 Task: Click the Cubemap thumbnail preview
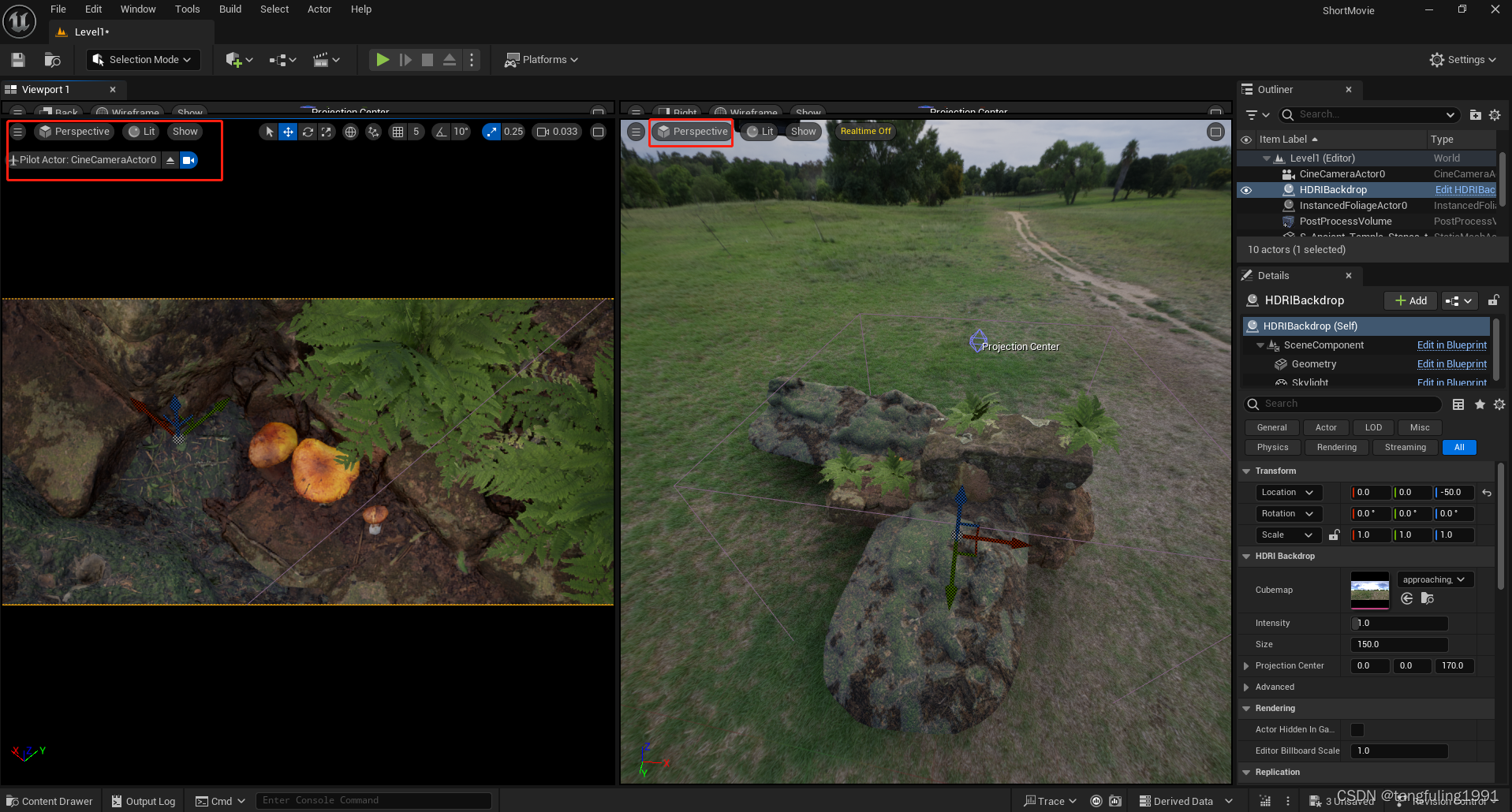point(1370,590)
